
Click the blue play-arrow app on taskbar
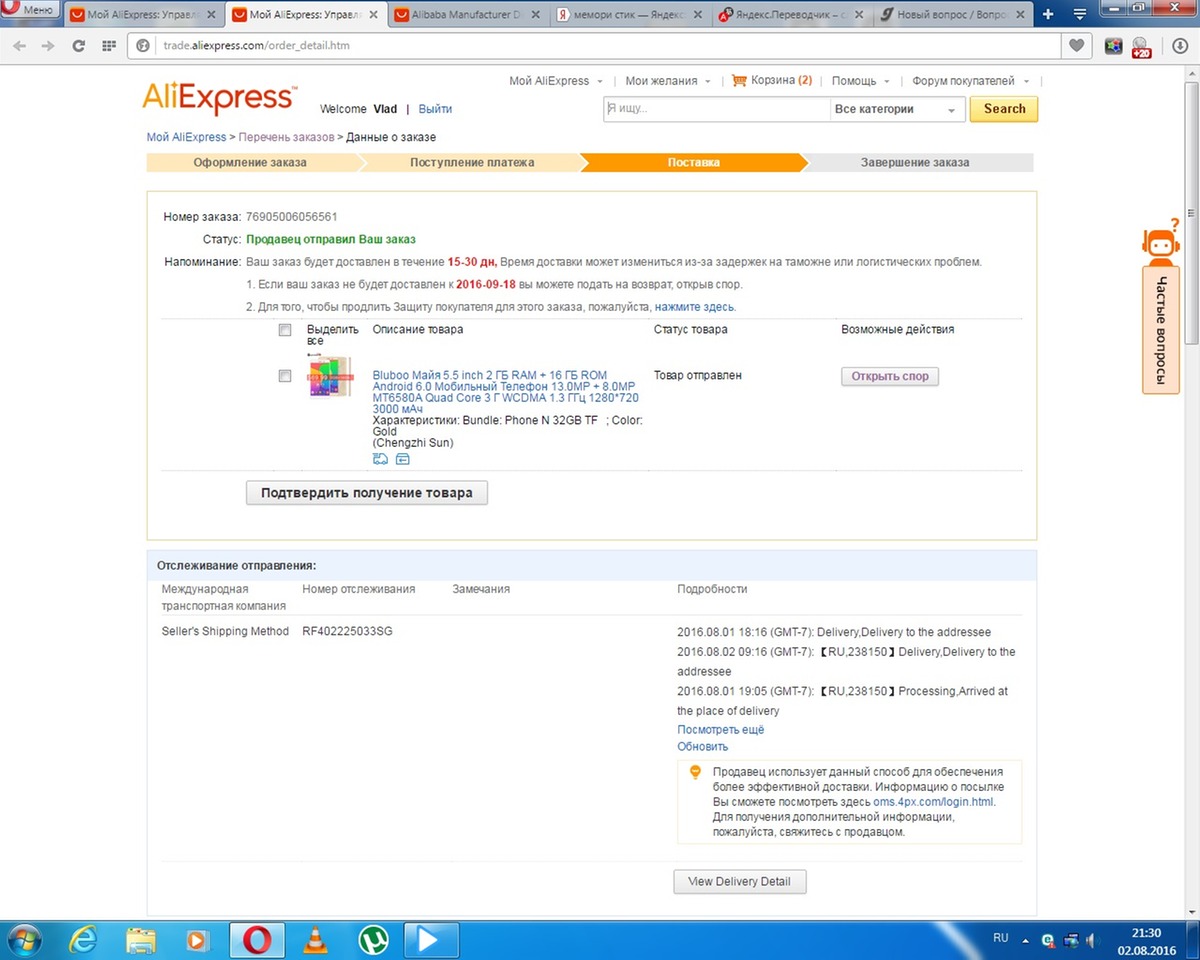pyautogui.click(x=430, y=940)
